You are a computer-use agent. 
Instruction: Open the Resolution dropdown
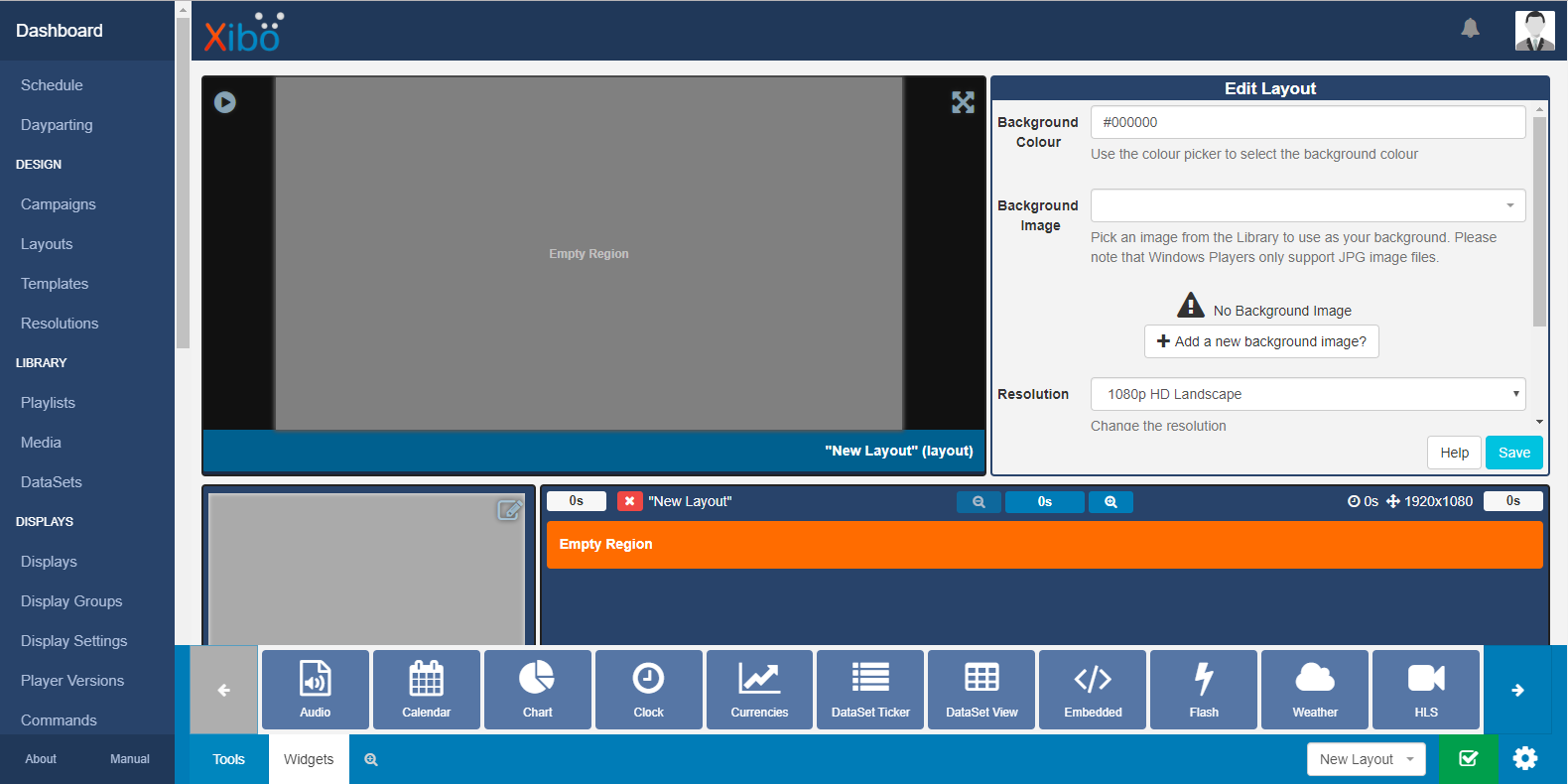tap(1308, 394)
